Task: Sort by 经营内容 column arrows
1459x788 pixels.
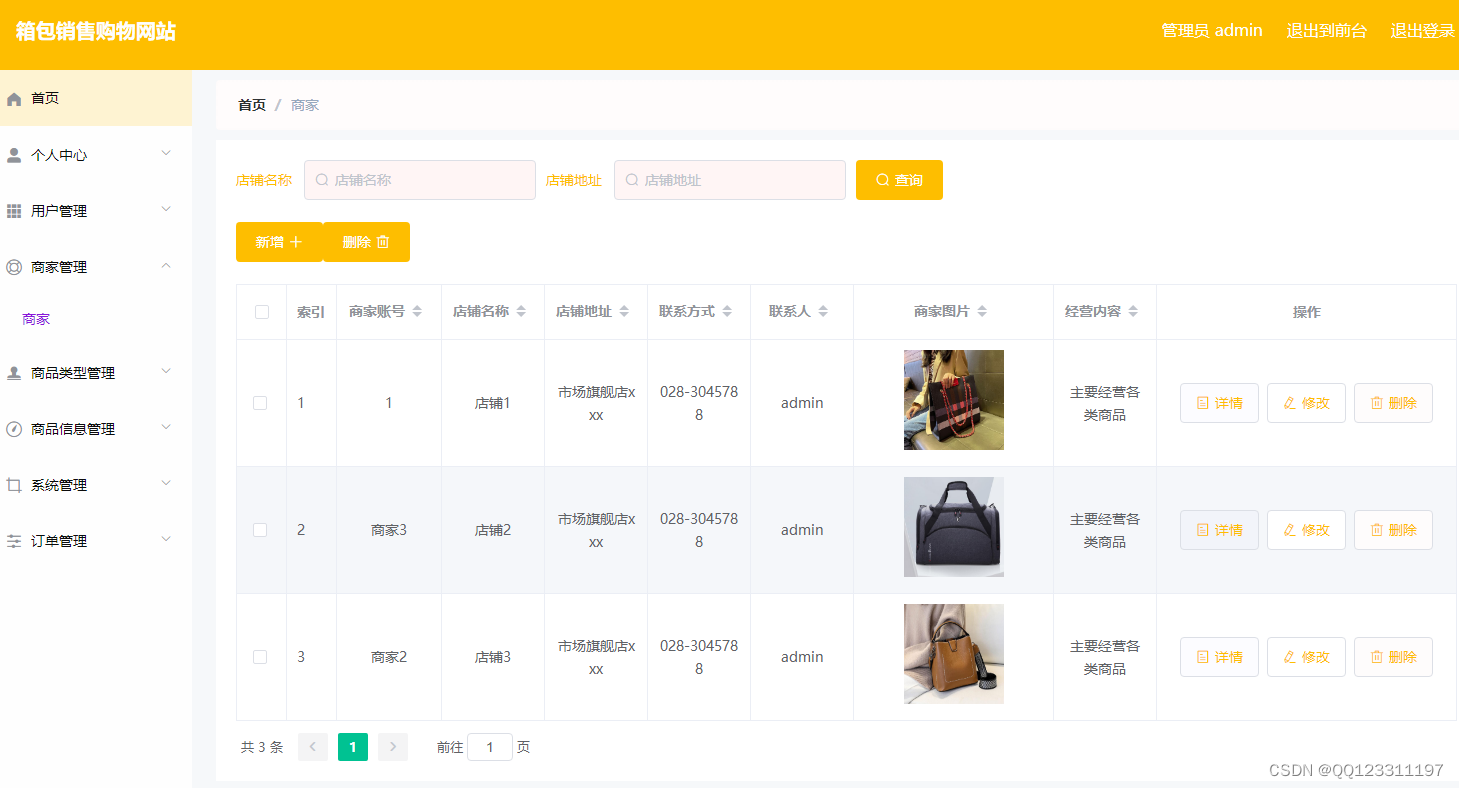Action: click(x=1133, y=312)
